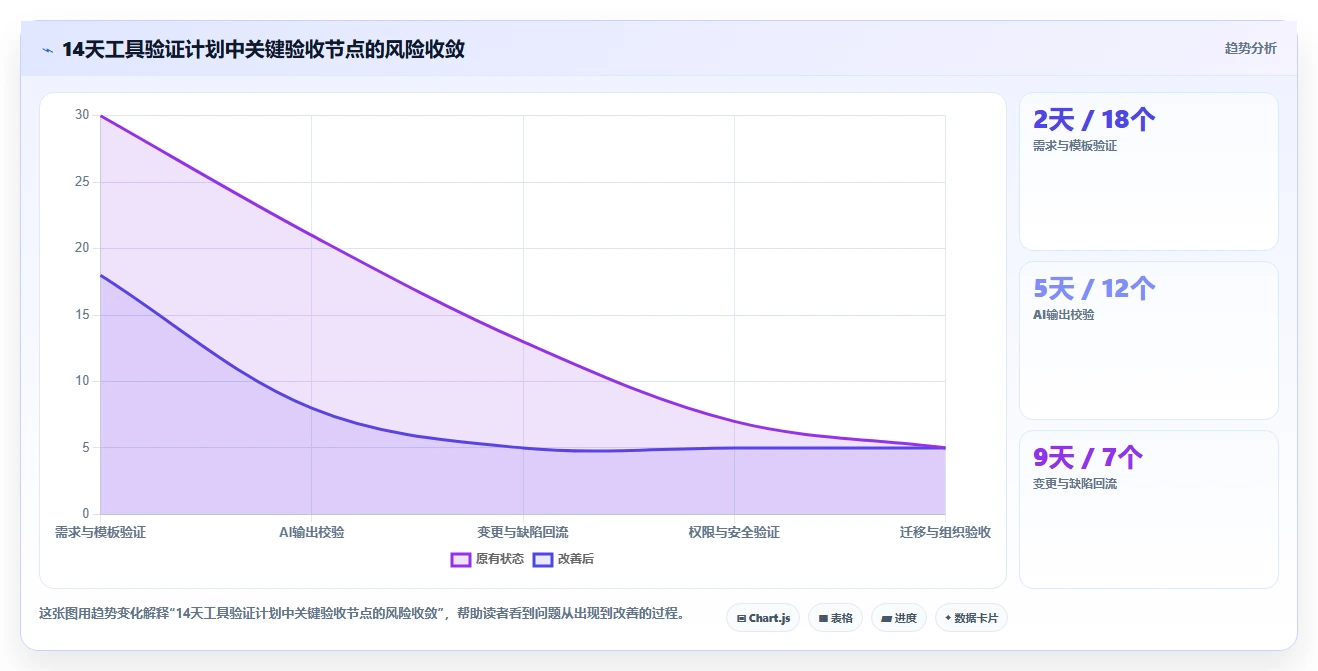
Task: Click the Chart.js tag
Action: coord(763,618)
